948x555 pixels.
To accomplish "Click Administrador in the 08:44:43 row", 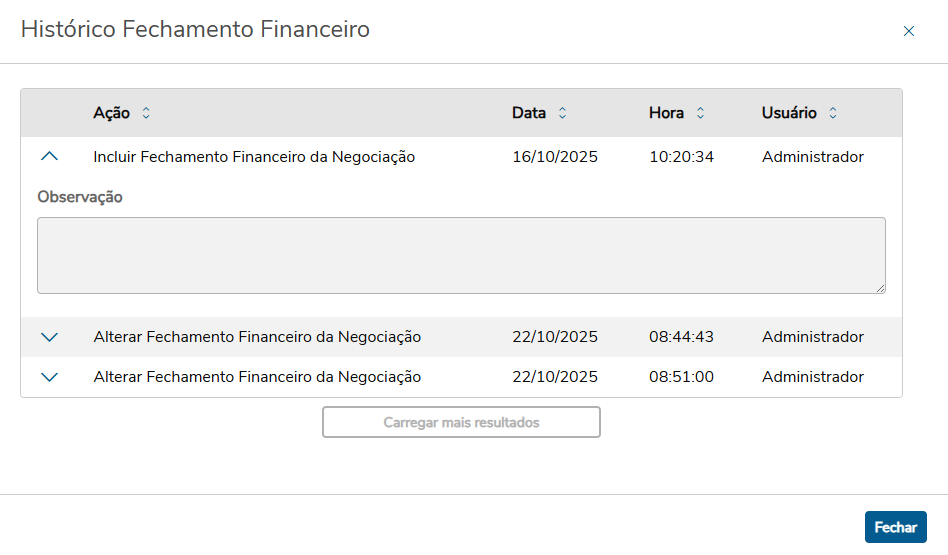I will pos(812,337).
